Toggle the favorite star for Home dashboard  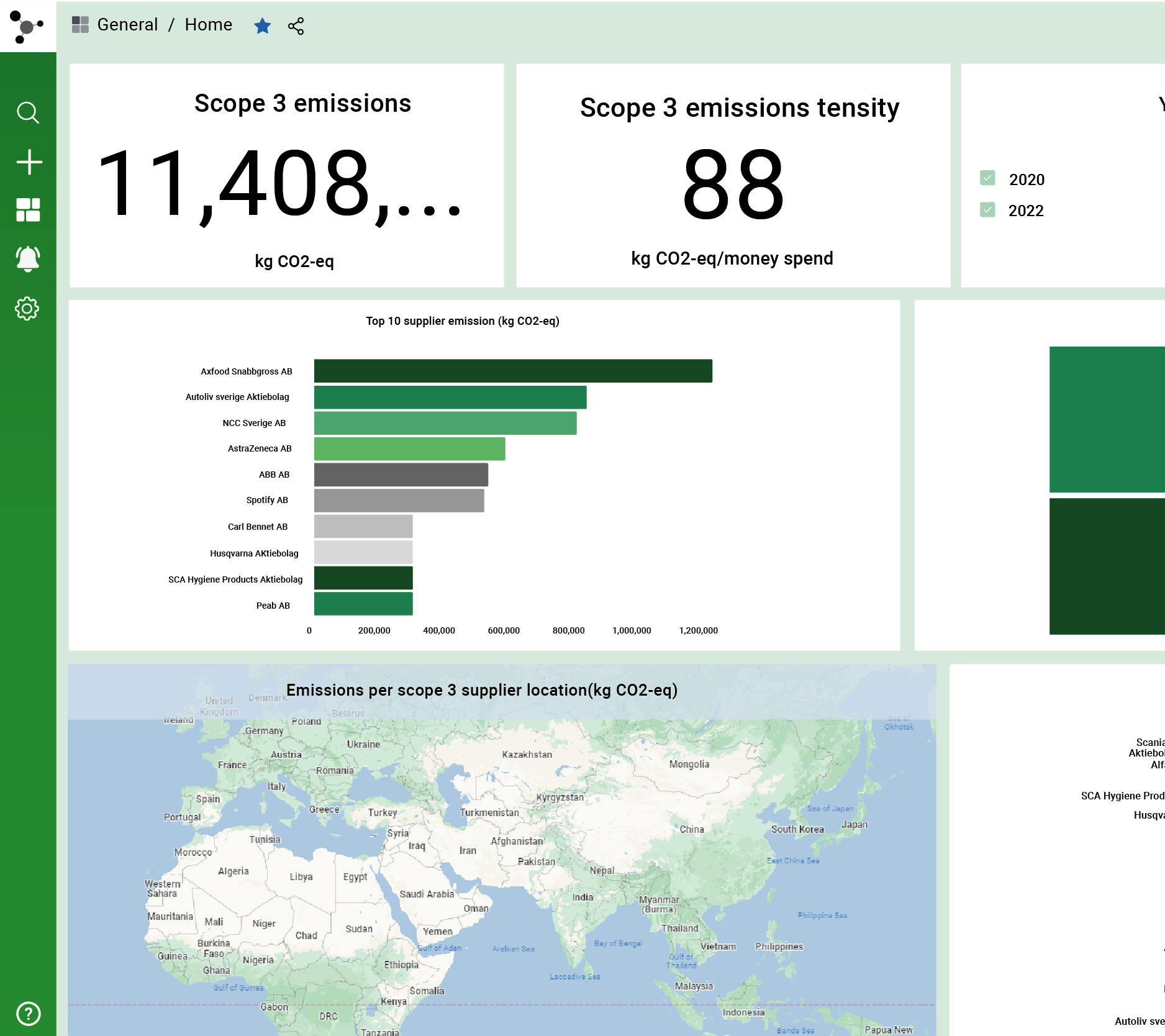coord(263,25)
